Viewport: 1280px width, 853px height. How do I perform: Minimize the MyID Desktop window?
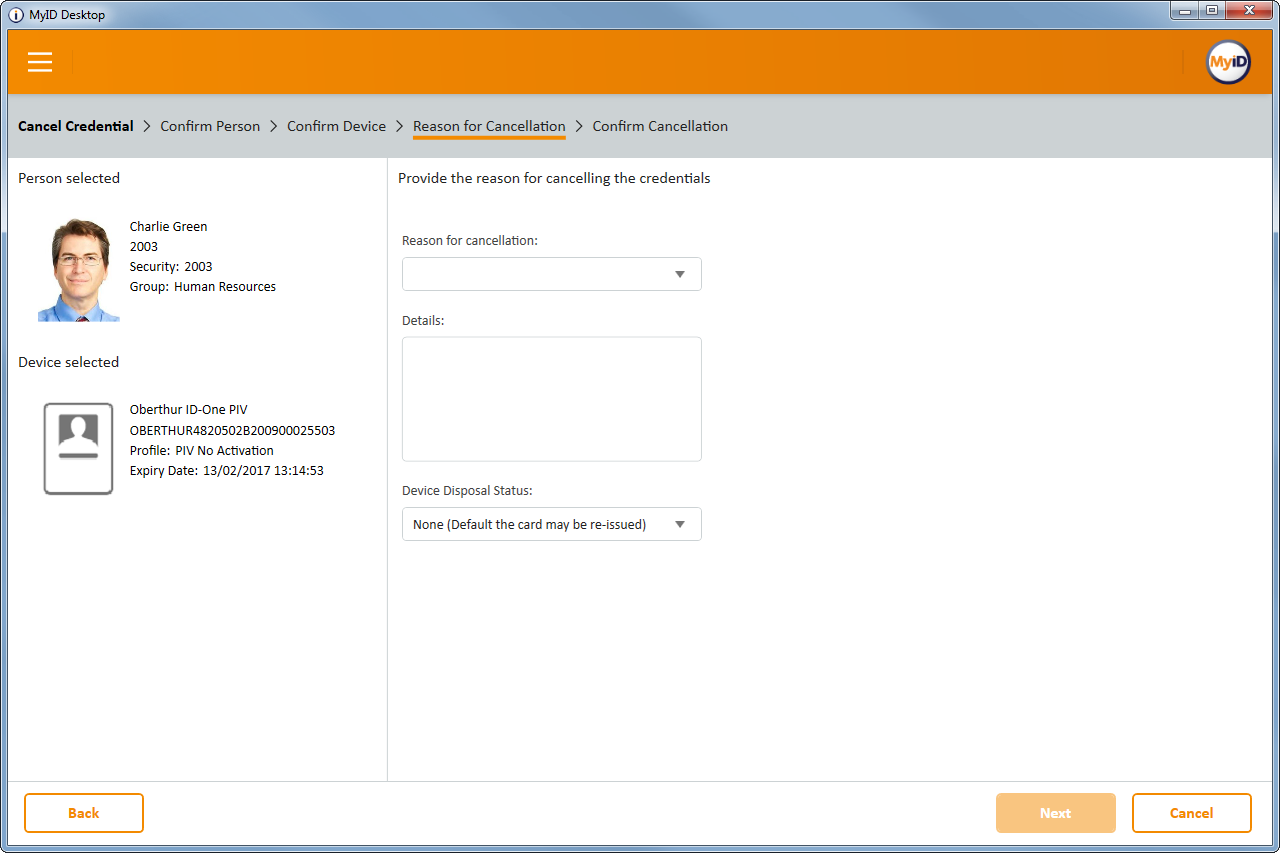coord(1185,10)
